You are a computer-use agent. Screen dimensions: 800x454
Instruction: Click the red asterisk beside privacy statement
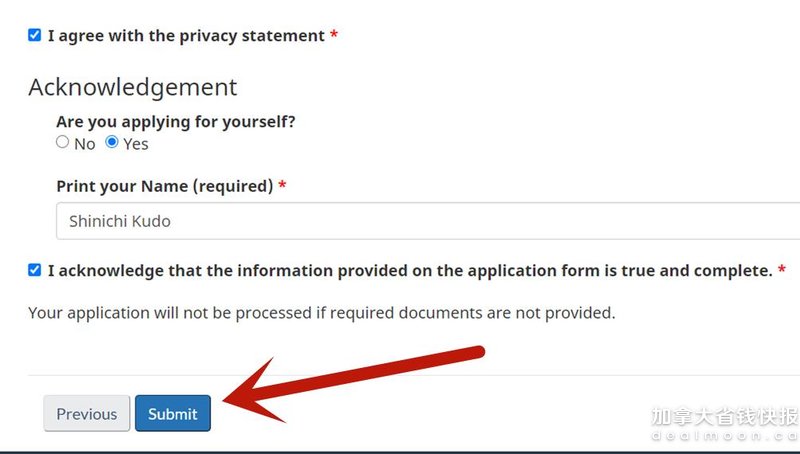click(x=334, y=36)
